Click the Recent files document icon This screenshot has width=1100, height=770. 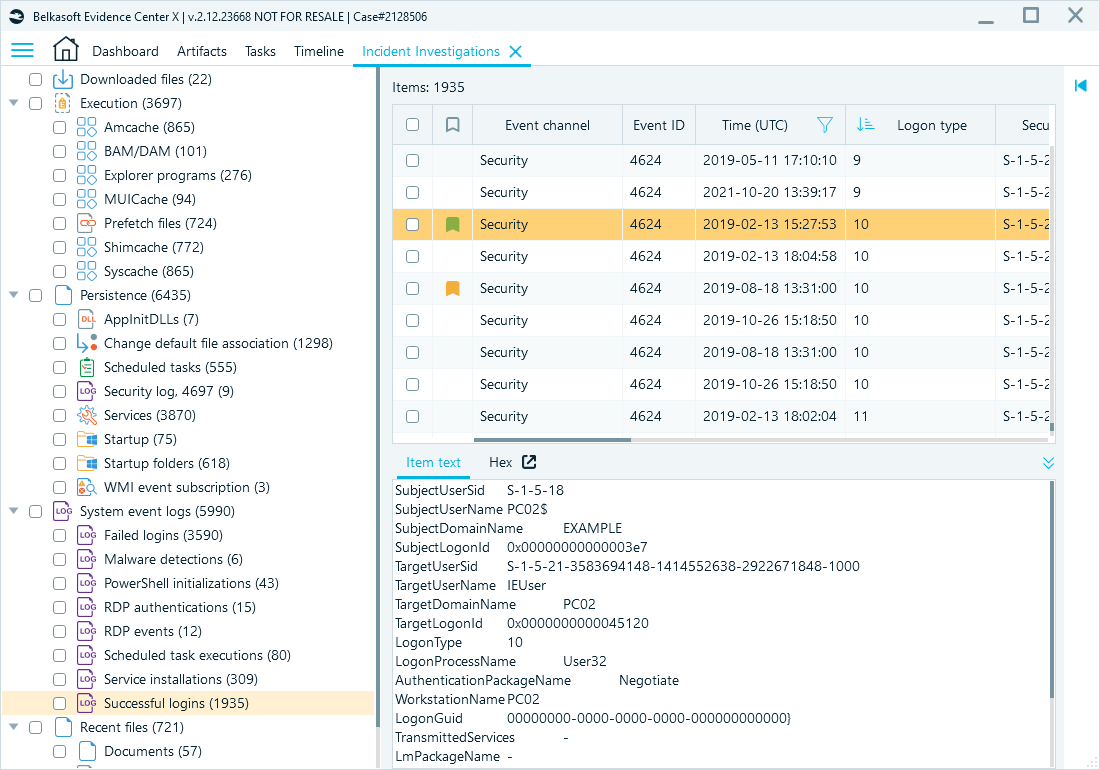(x=63, y=727)
